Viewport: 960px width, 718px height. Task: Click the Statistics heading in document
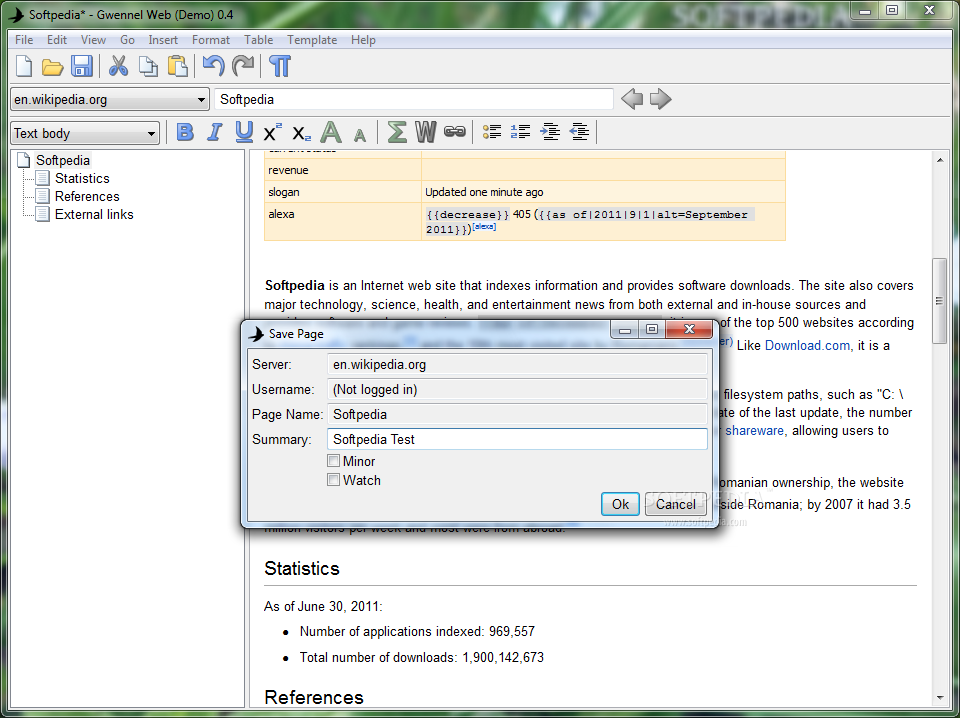tap(302, 568)
